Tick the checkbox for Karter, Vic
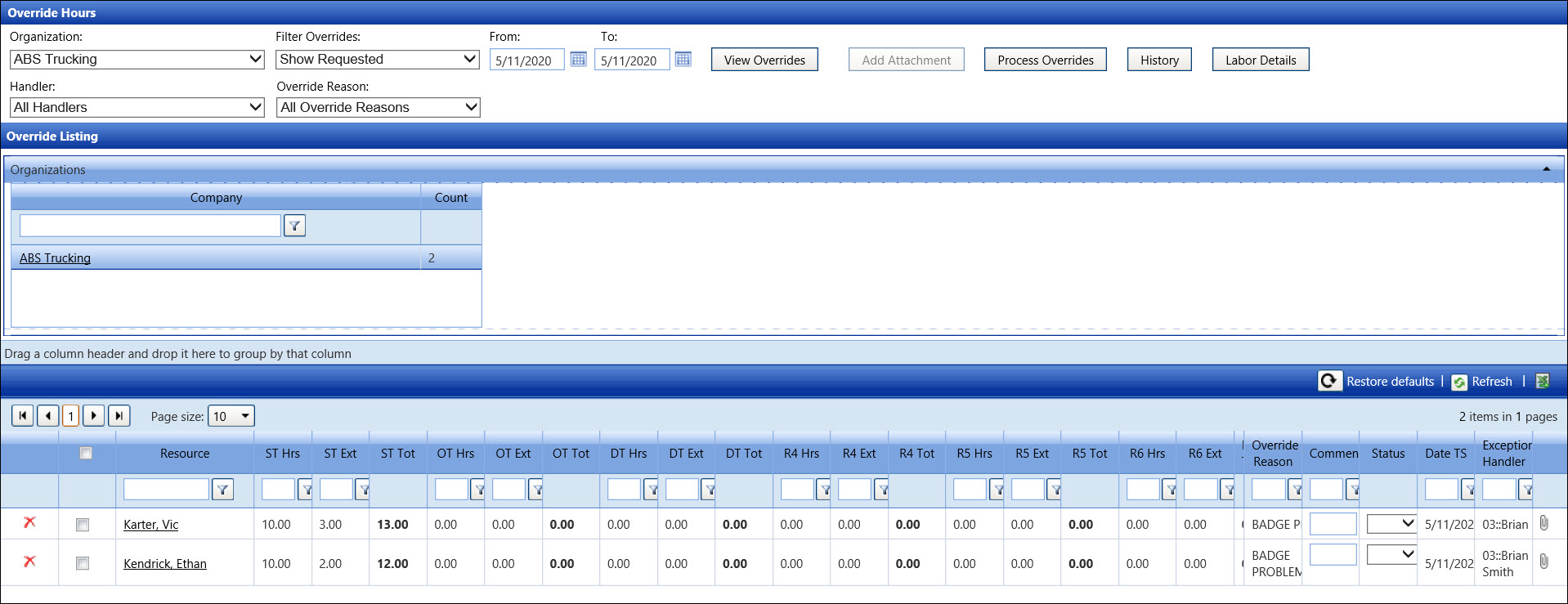The width and height of the screenshot is (1568, 604). point(83,525)
